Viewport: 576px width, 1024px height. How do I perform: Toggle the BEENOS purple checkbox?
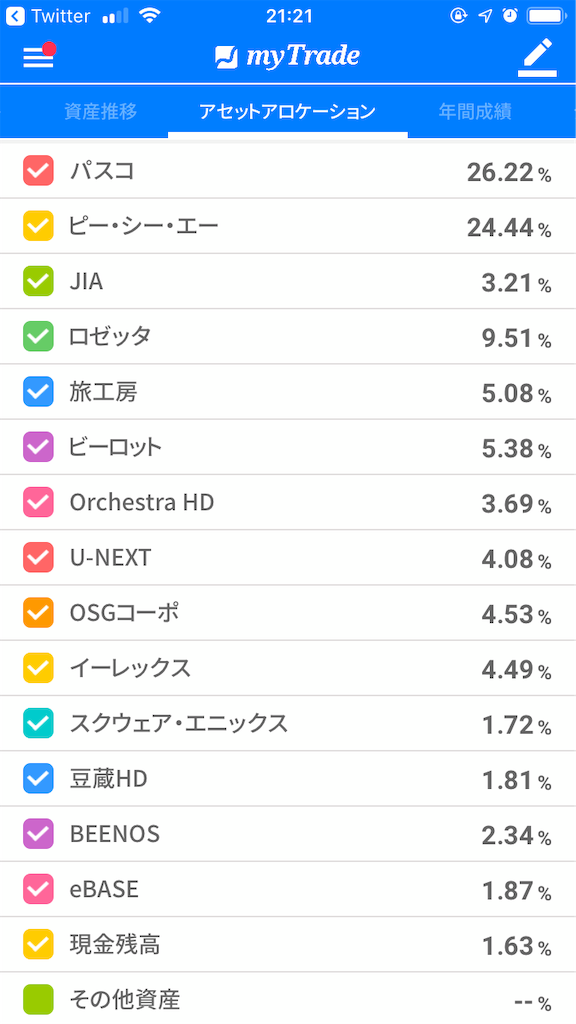coord(38,833)
